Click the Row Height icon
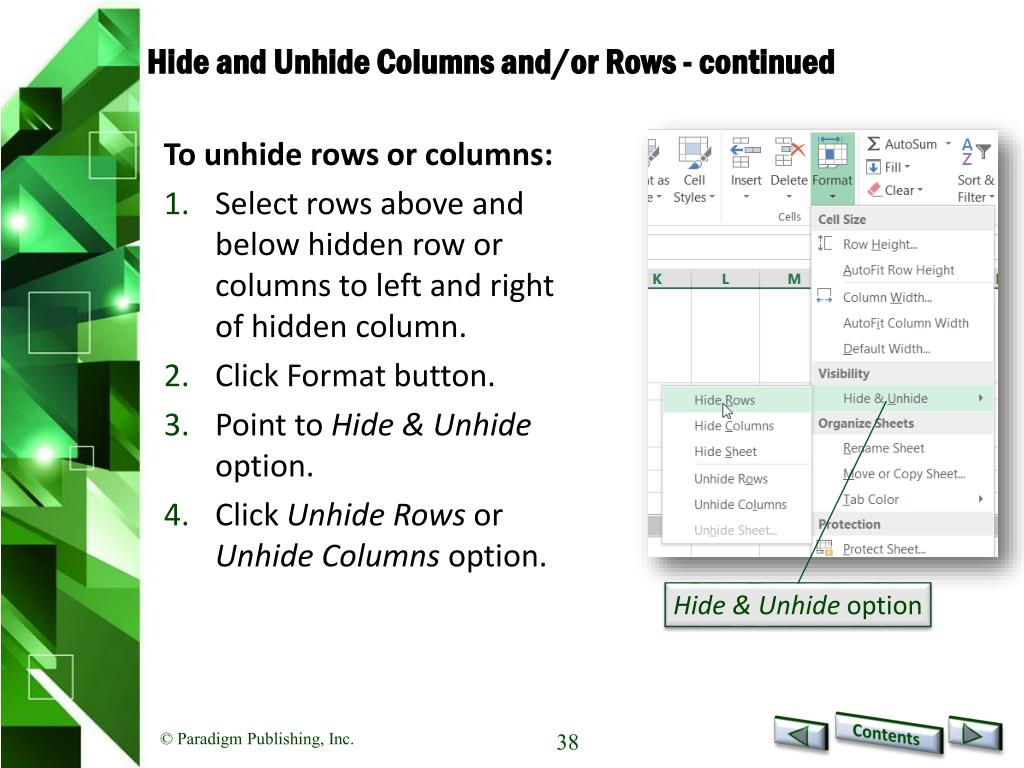 click(x=825, y=244)
